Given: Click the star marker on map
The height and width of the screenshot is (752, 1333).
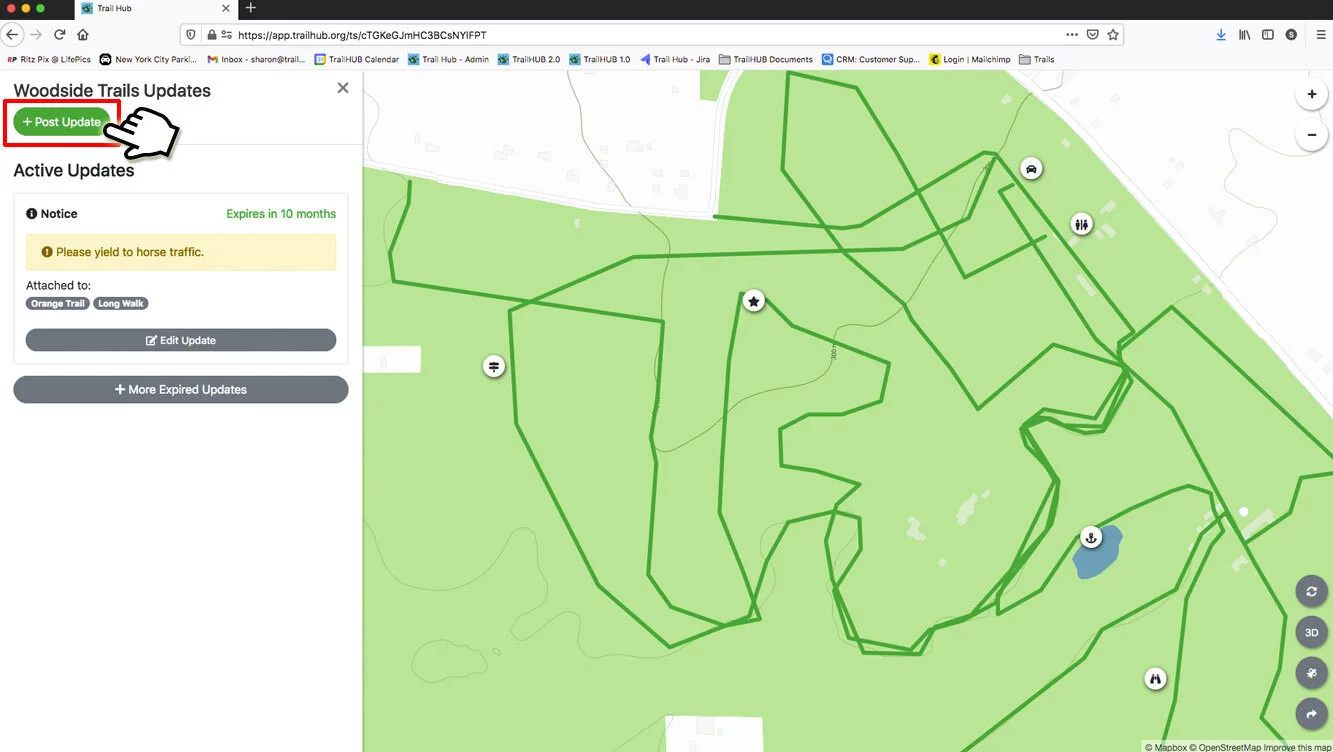Looking at the screenshot, I should tap(754, 300).
